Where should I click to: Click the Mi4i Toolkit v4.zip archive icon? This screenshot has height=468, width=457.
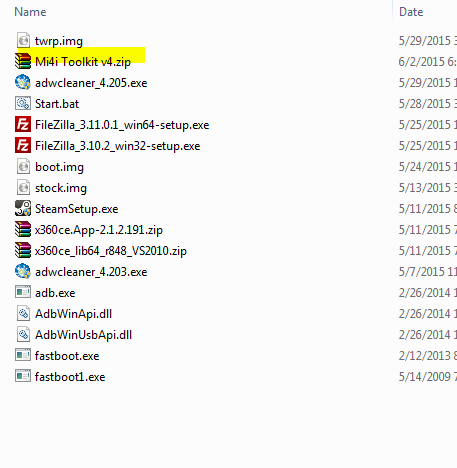pyautogui.click(x=23, y=61)
